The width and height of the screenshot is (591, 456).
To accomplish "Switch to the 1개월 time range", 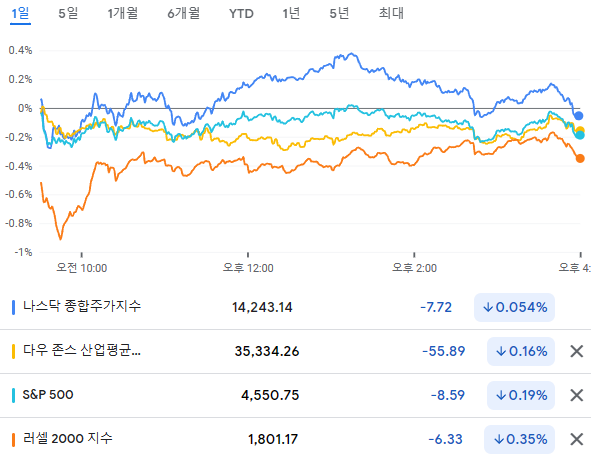I will coord(123,14).
